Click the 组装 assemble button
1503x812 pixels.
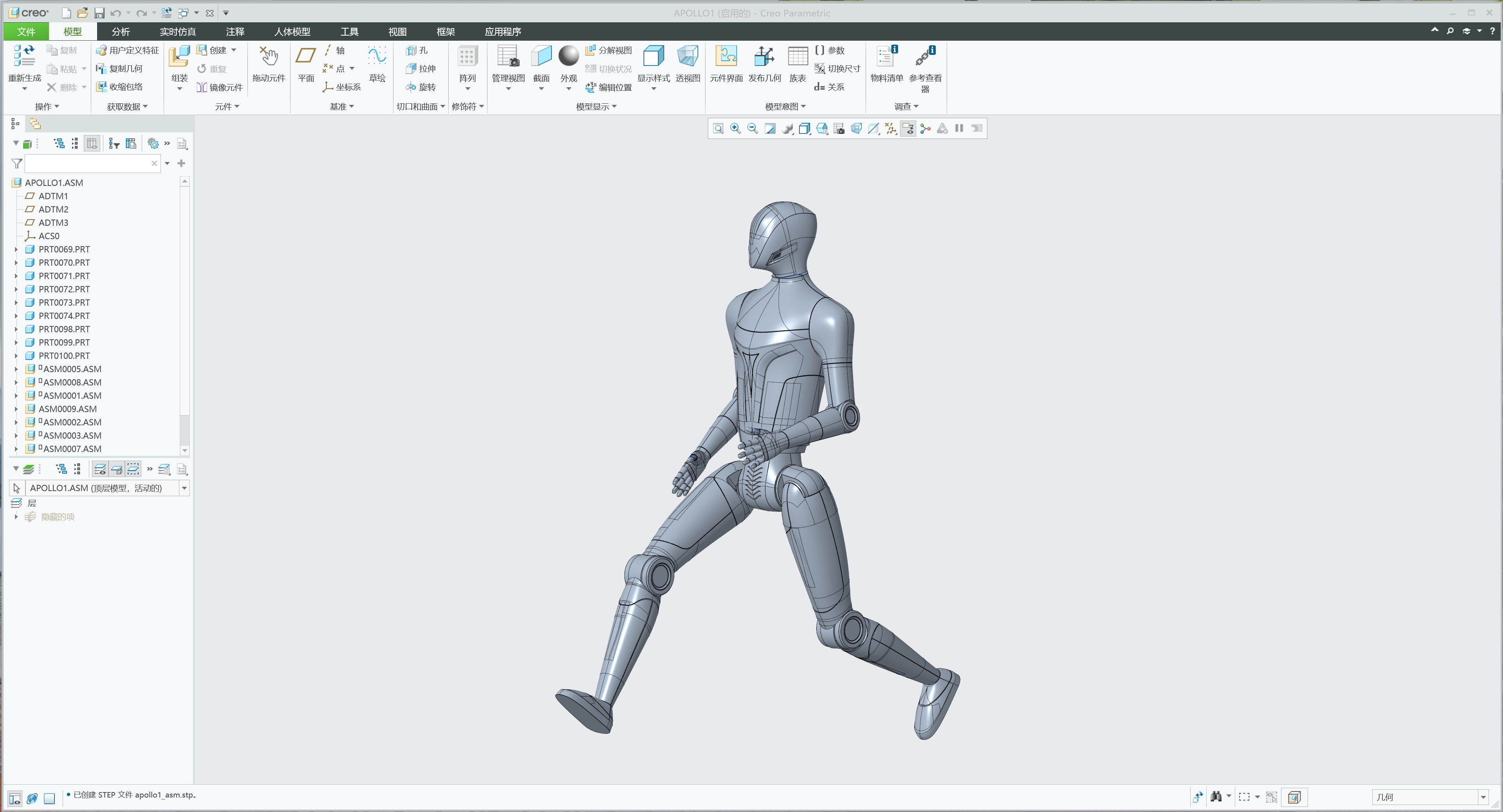tap(179, 64)
